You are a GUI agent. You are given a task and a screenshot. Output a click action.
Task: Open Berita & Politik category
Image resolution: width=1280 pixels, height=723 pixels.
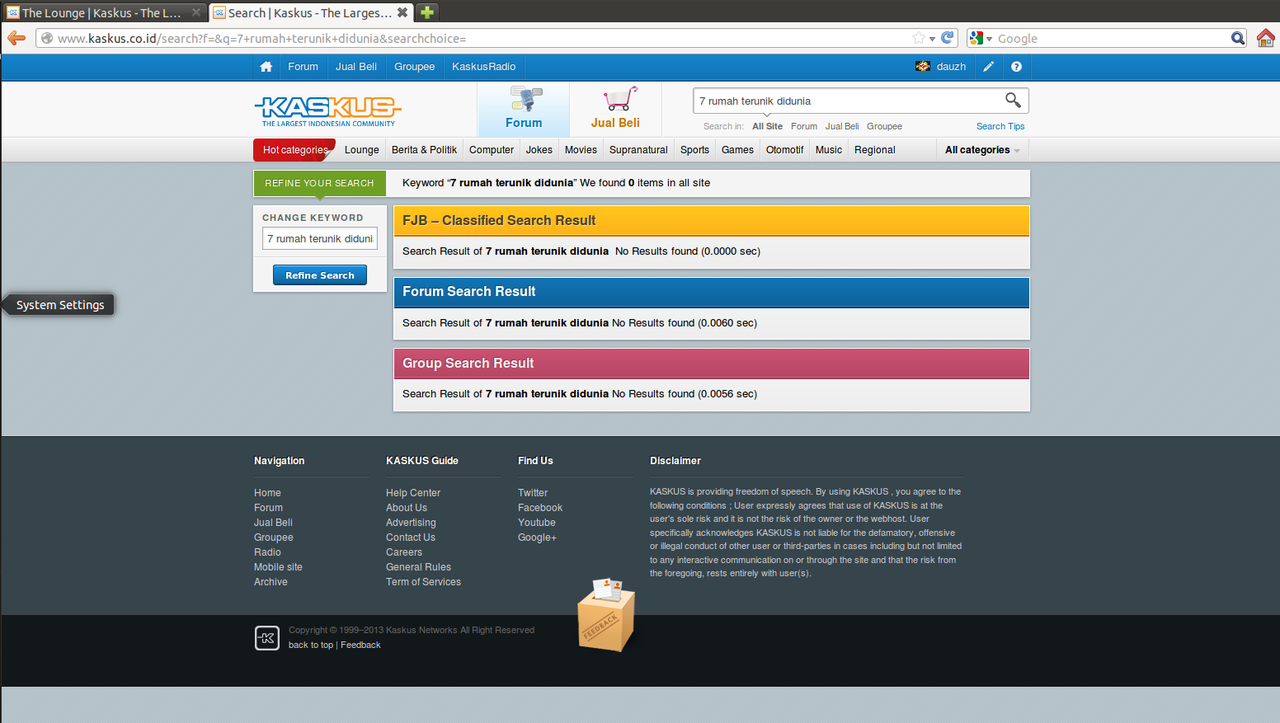point(424,150)
